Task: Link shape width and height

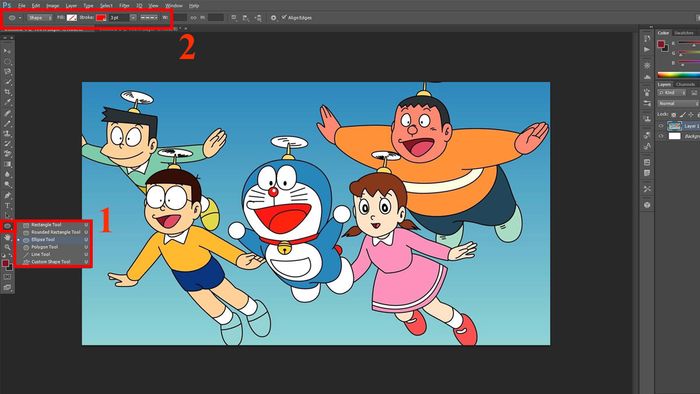Action: tap(193, 17)
